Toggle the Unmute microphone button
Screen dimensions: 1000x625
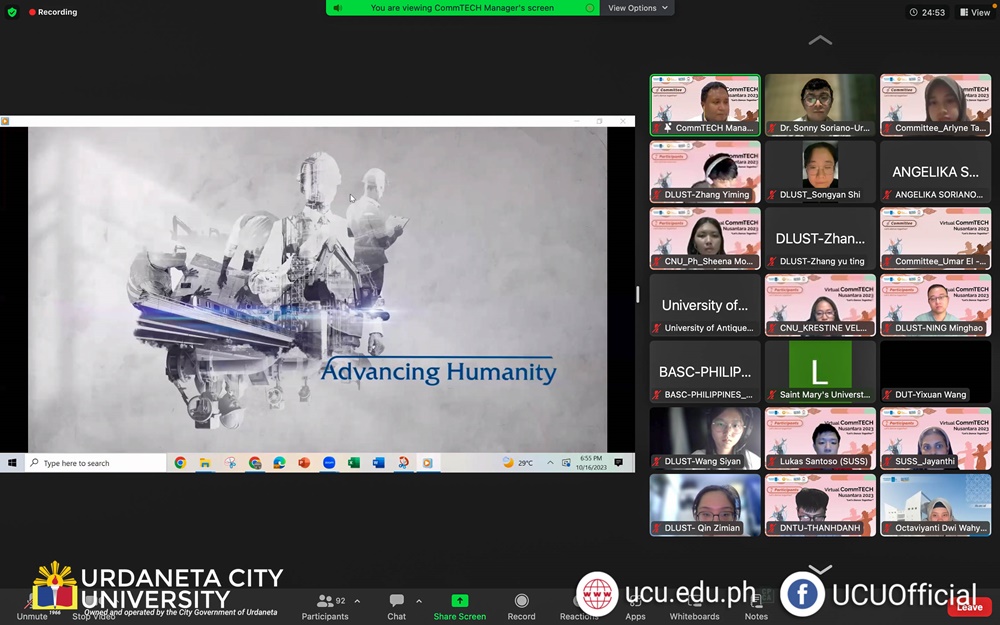(32, 607)
